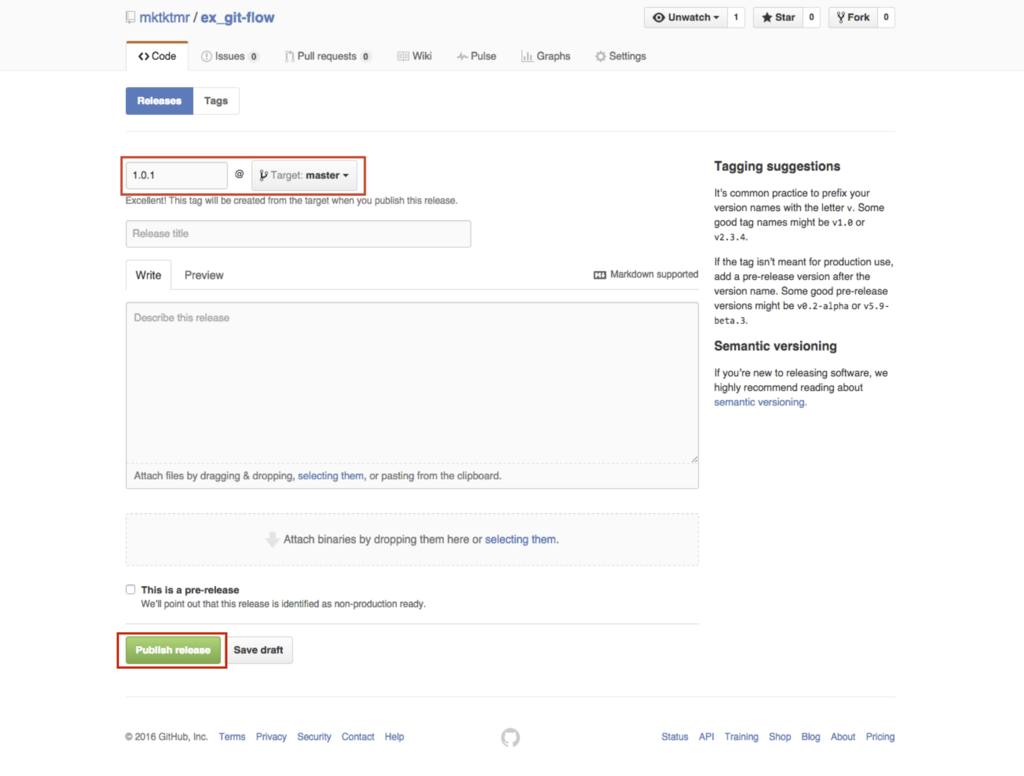Open the ex_git-flow repository link
Screen dimensions: 1024x776
pos(237,18)
